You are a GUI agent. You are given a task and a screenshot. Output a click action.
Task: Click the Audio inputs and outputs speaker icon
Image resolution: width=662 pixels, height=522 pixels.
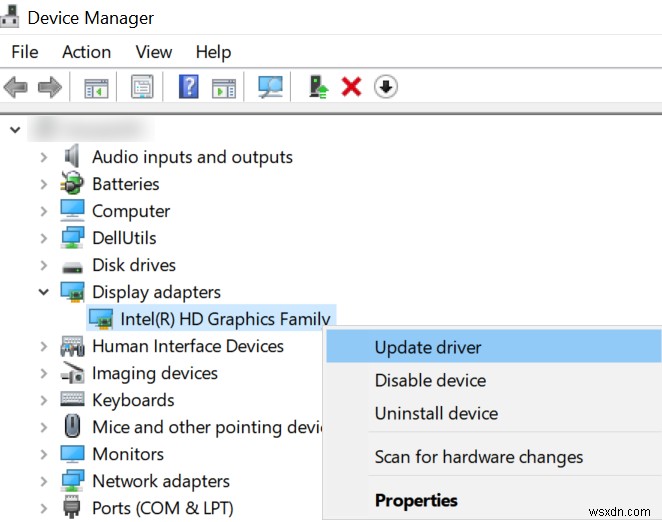(x=72, y=156)
